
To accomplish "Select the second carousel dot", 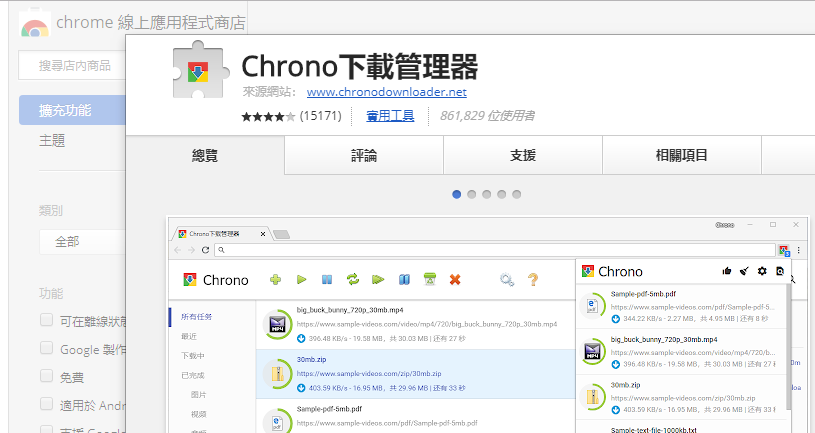I will point(471,194).
